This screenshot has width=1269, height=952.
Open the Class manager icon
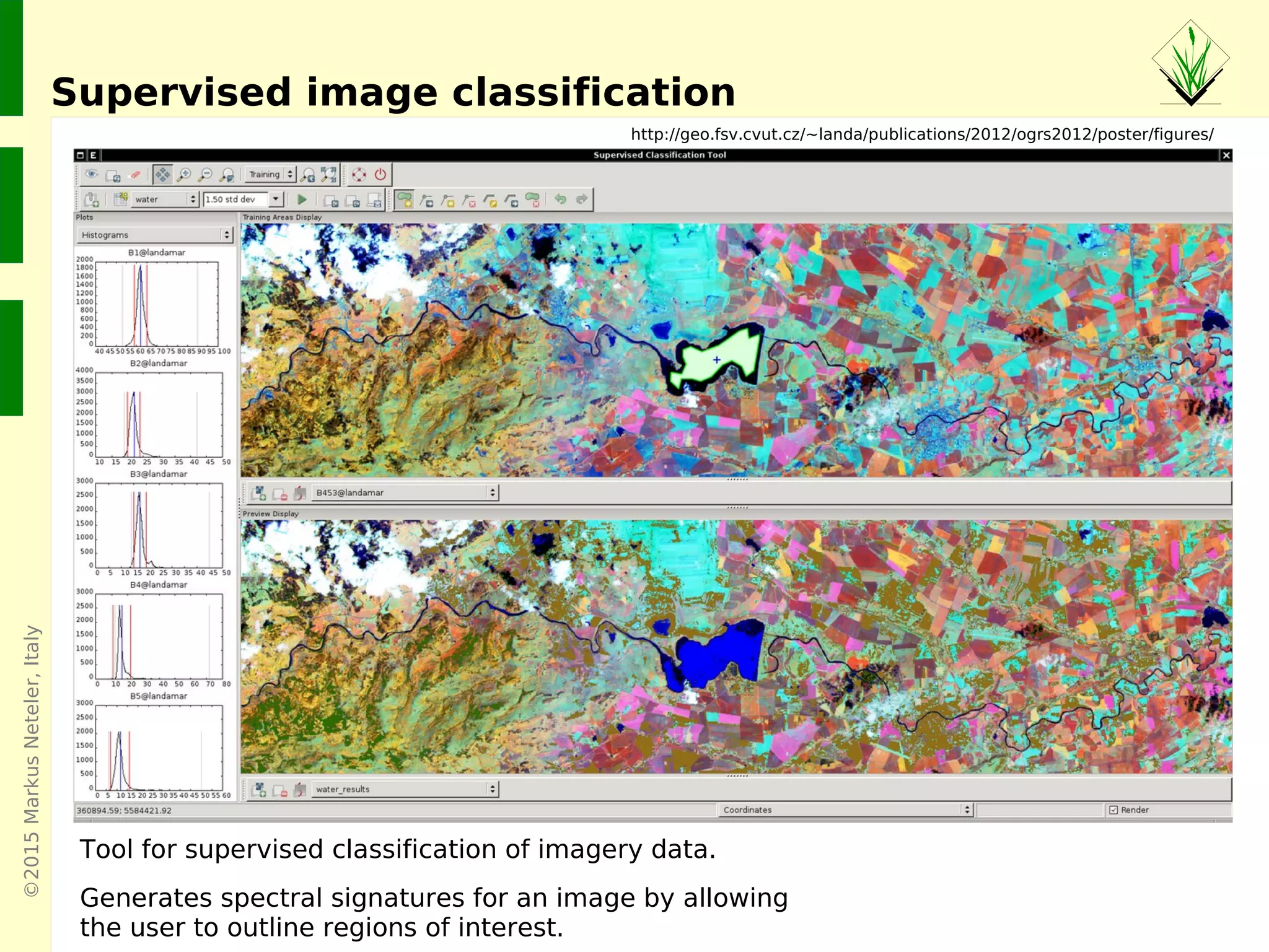[x=120, y=199]
